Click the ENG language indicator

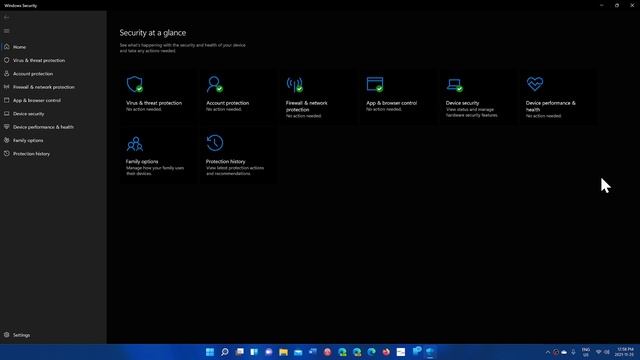[586, 352]
